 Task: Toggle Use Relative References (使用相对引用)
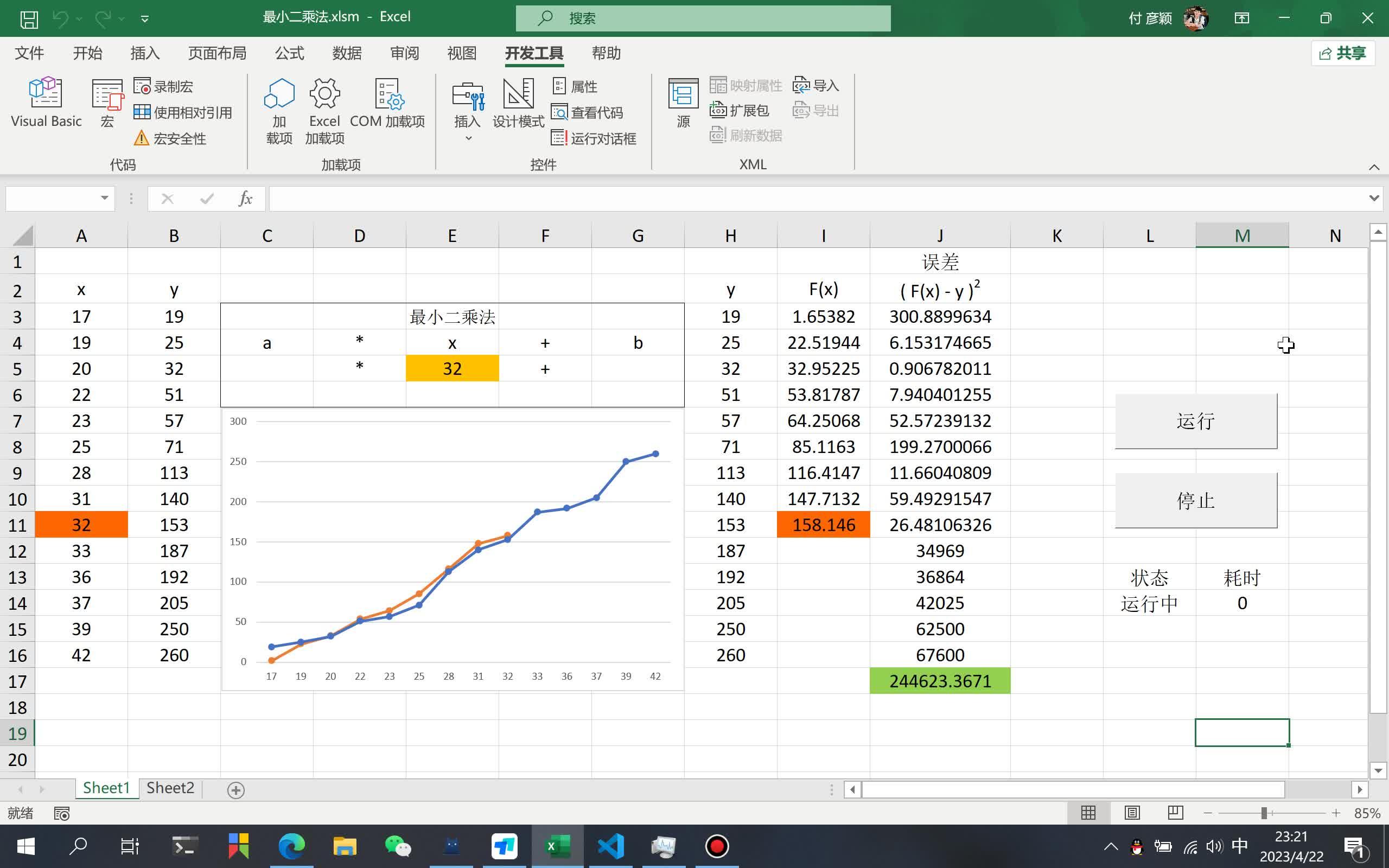click(182, 112)
